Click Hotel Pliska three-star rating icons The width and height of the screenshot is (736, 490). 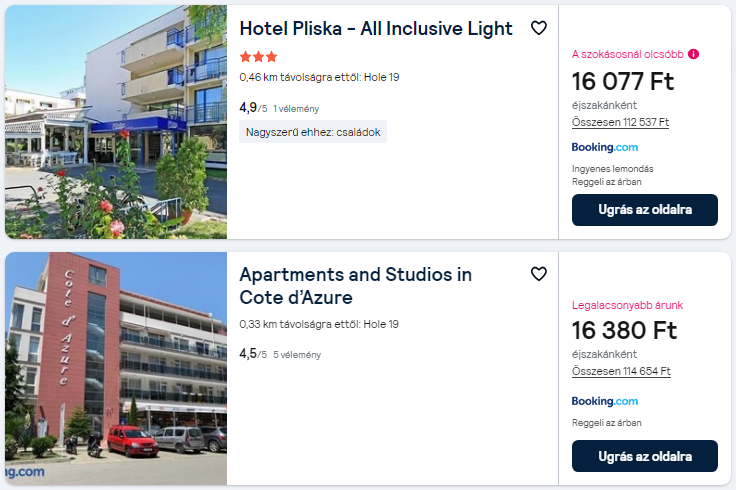pos(258,57)
